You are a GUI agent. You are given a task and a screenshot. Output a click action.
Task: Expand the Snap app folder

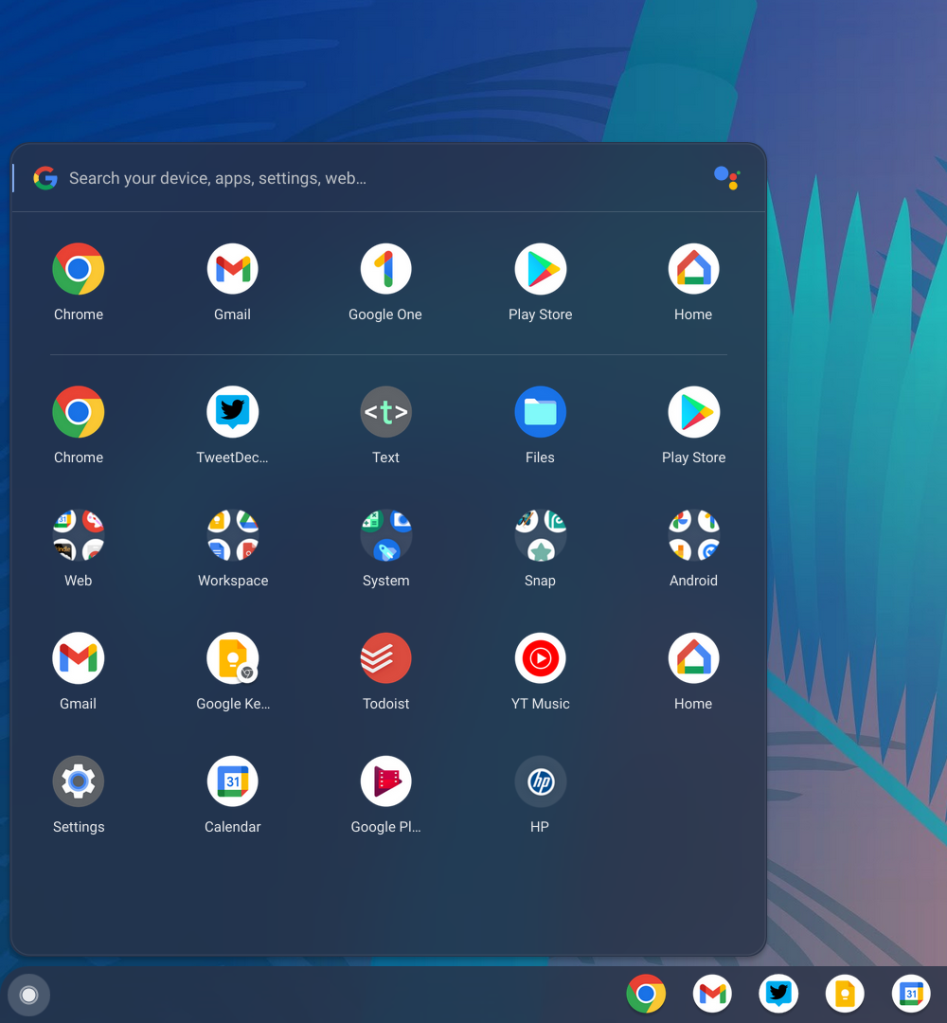tap(540, 534)
